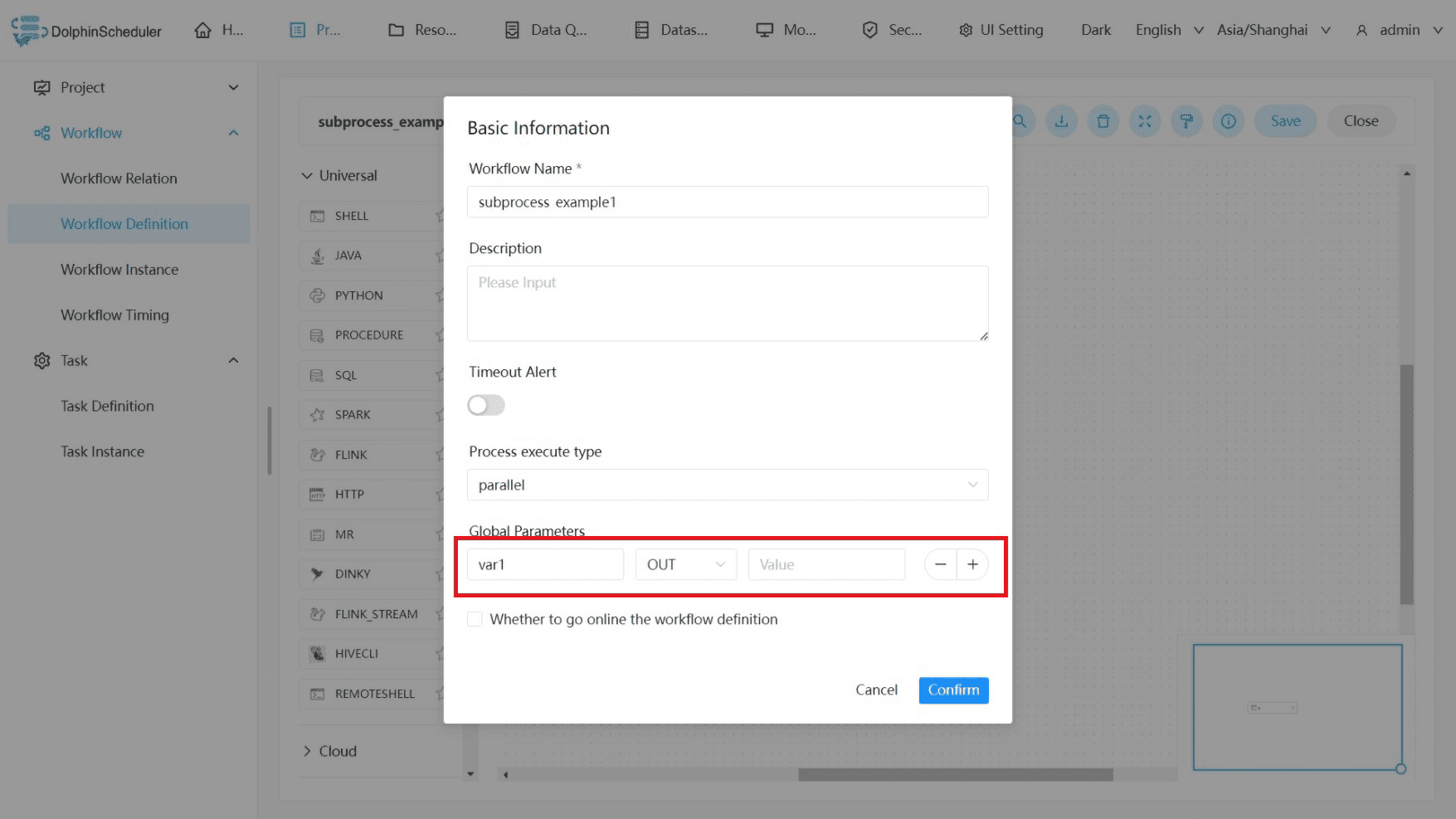This screenshot has height=819, width=1456.
Task: Open the Asia/Shanghai timezone dropdown
Action: (1273, 30)
